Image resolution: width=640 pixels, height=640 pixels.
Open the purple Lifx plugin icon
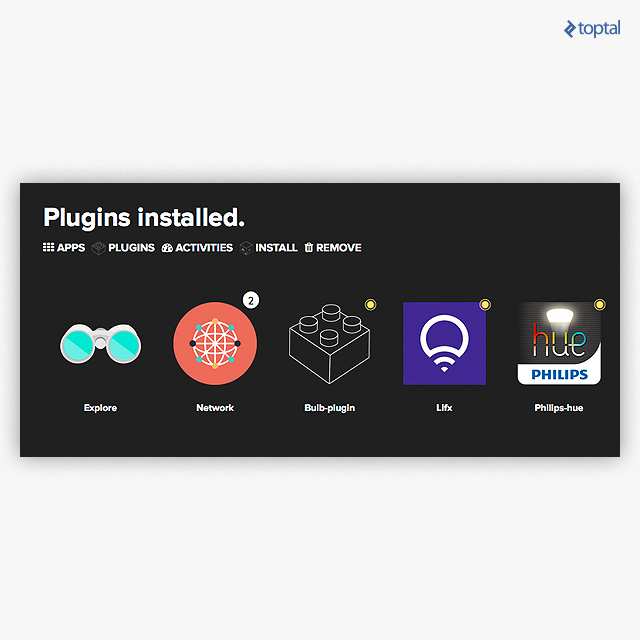click(x=444, y=343)
